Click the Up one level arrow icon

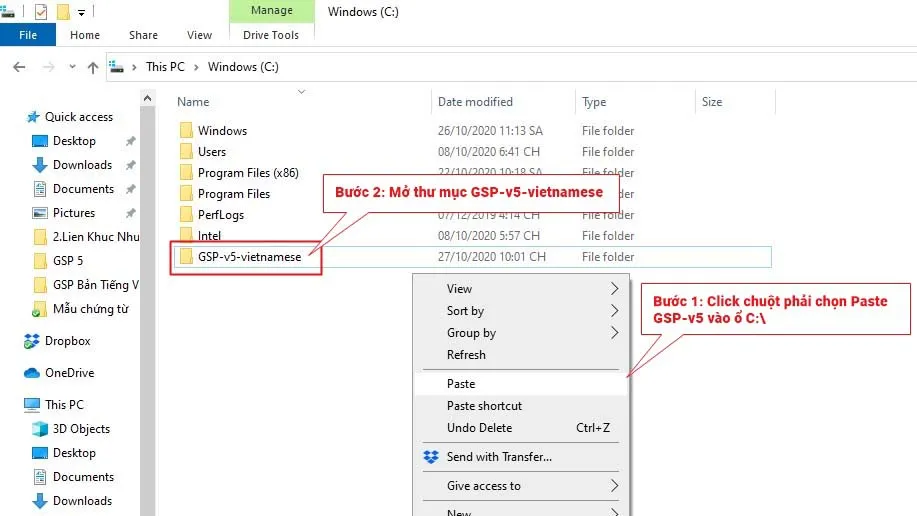tap(93, 67)
